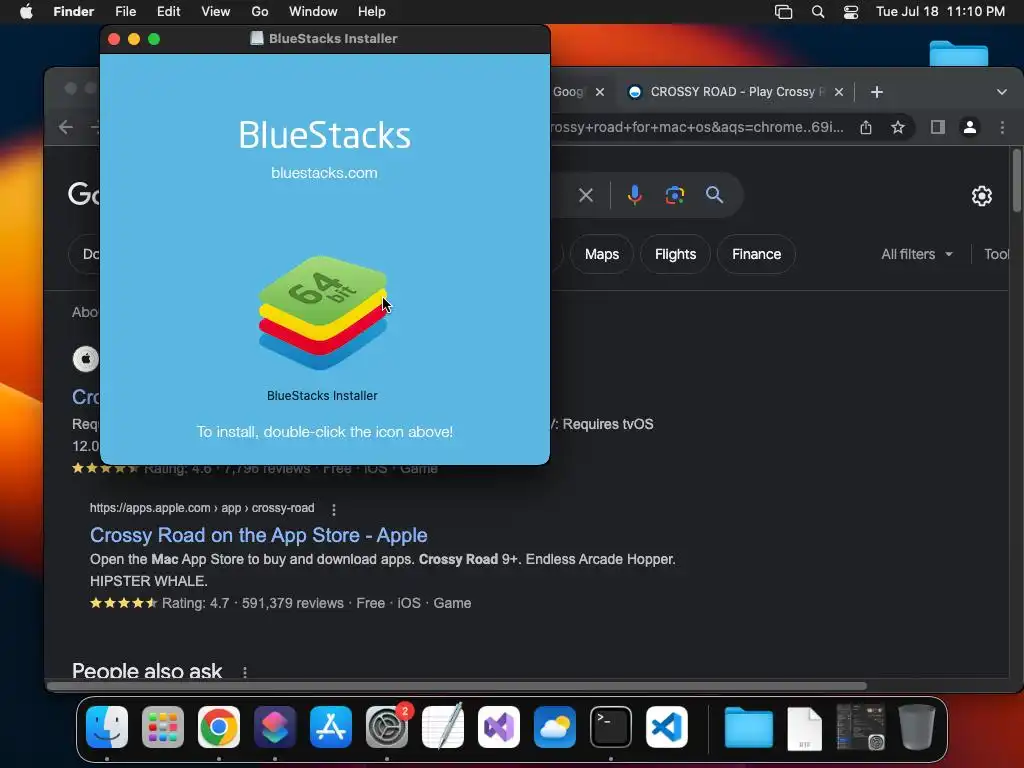Click the Chrome address bar URL
The image size is (1024, 768).
pyautogui.click(x=697, y=127)
